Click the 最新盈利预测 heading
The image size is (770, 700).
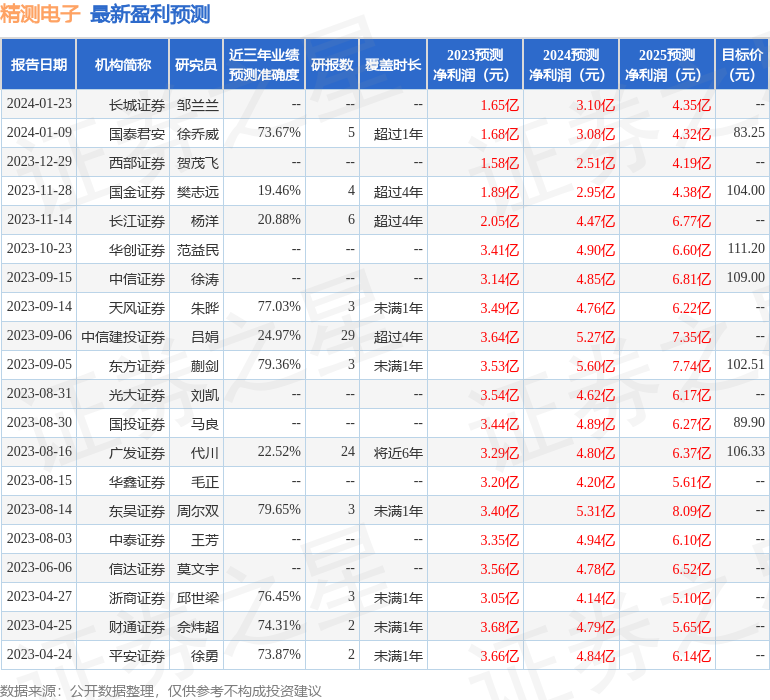[x=150, y=14]
